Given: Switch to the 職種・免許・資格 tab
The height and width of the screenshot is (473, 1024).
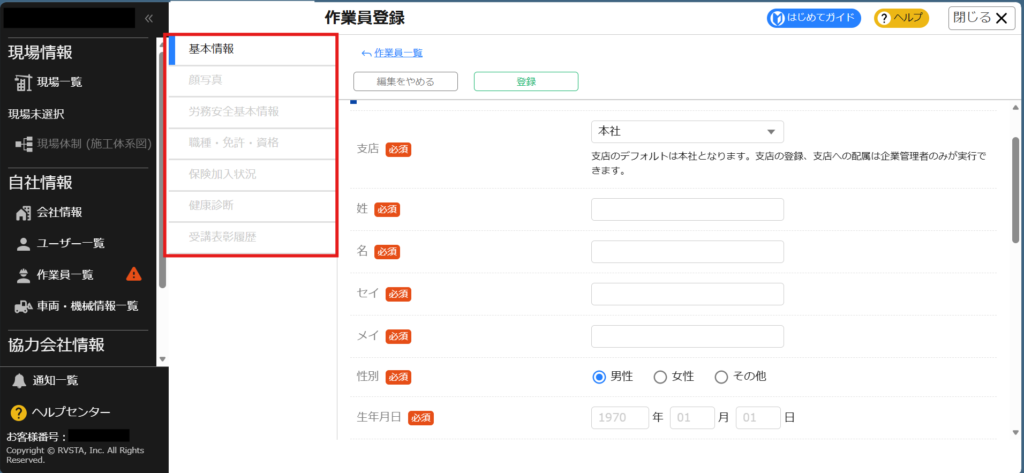Looking at the screenshot, I should pos(253,144).
